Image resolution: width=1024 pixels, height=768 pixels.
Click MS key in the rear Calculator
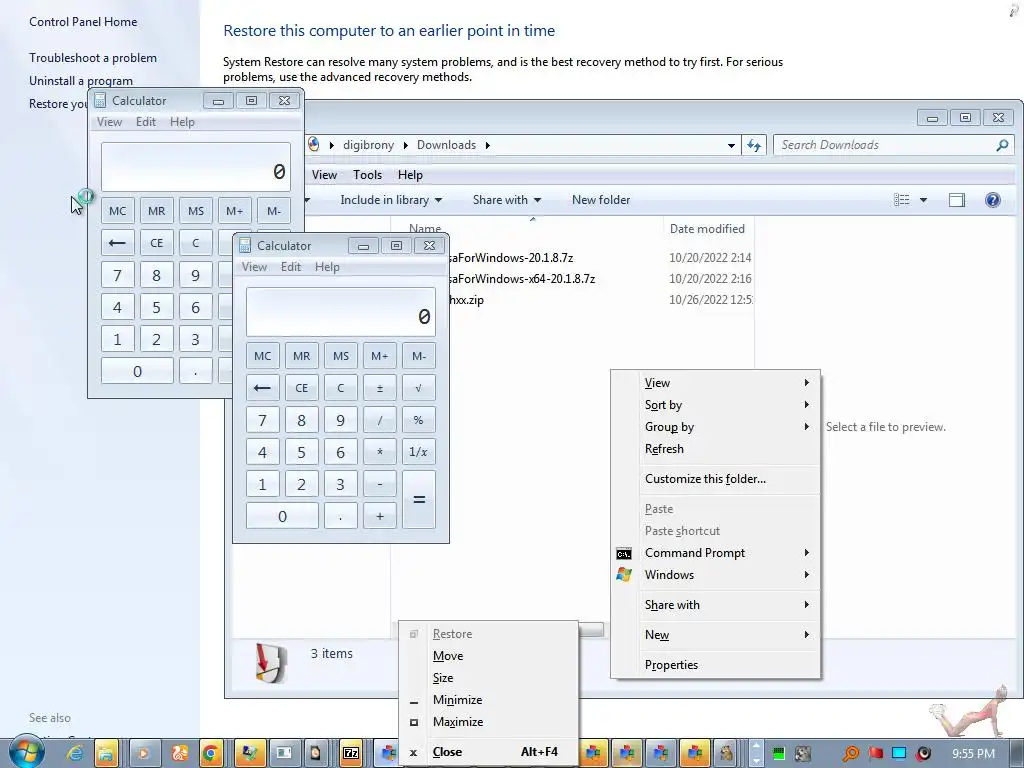pyautogui.click(x=196, y=211)
